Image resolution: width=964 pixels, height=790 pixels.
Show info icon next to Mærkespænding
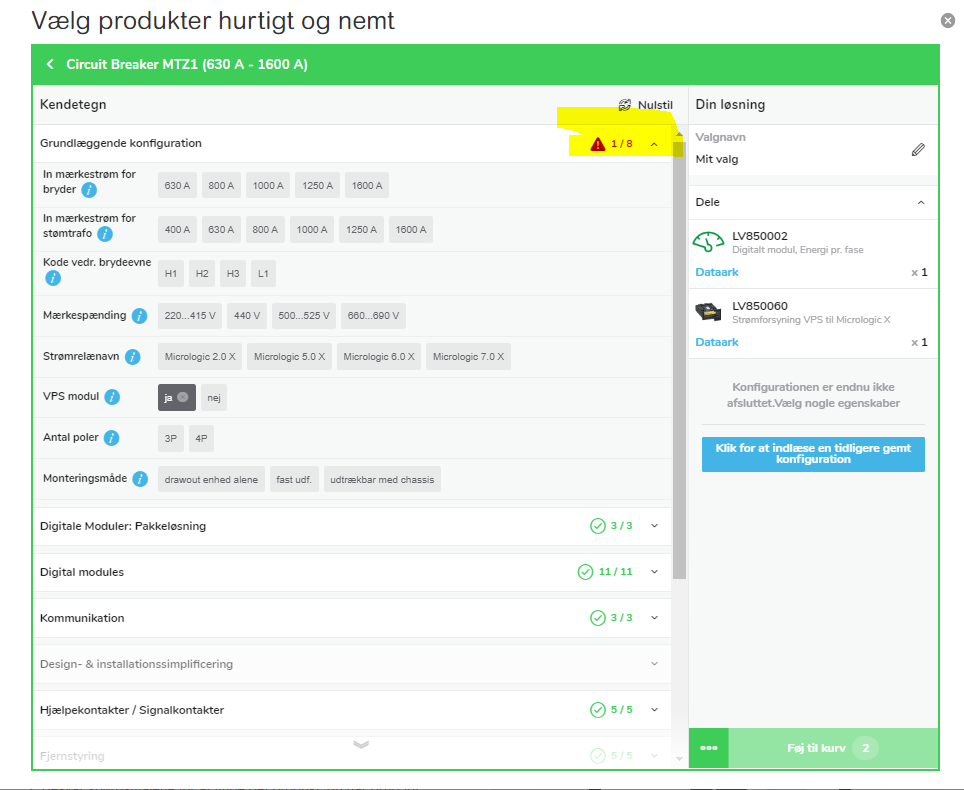(x=140, y=316)
